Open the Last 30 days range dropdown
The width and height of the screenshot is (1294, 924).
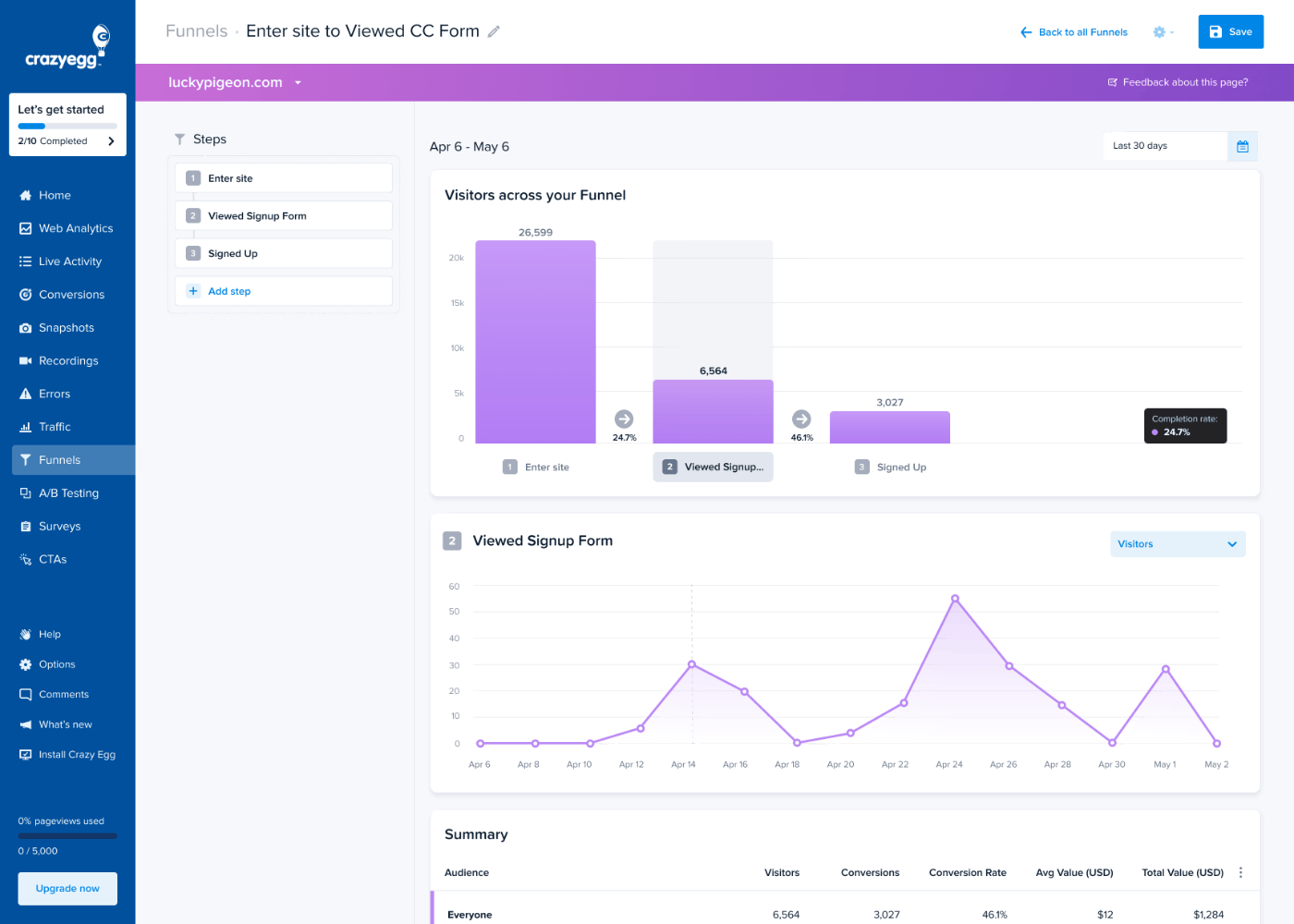(1165, 145)
